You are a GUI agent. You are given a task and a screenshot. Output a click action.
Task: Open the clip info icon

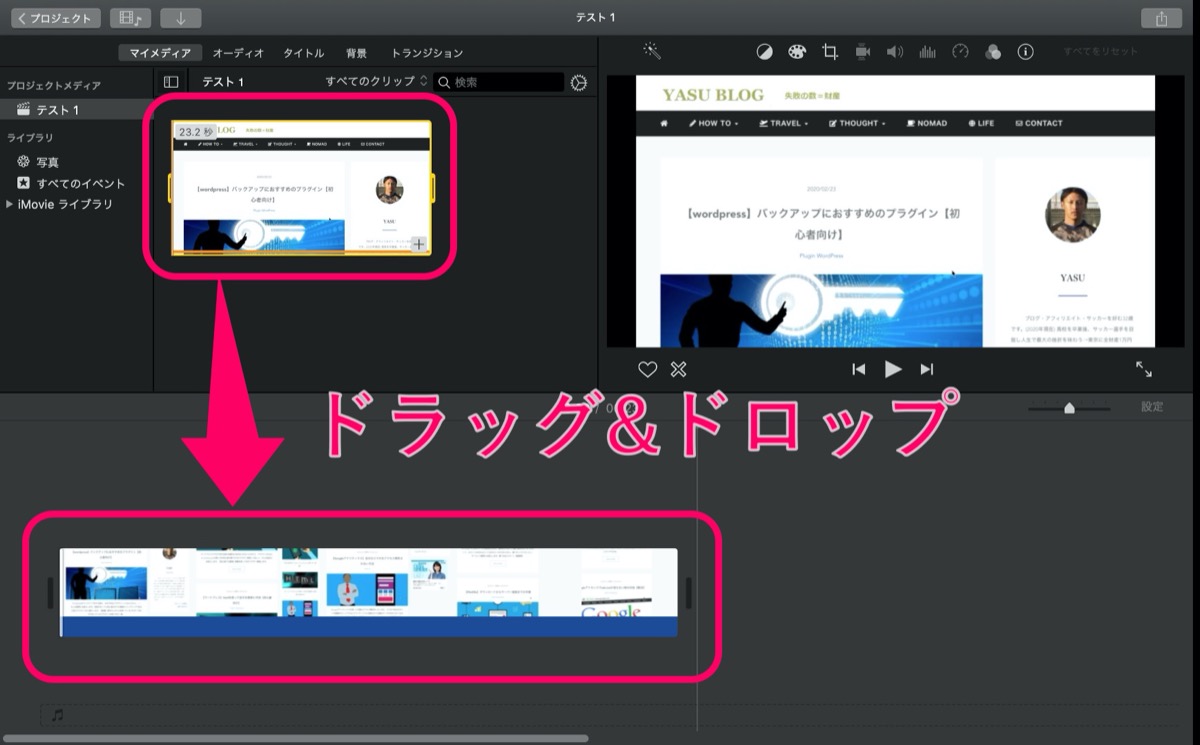pos(1025,52)
